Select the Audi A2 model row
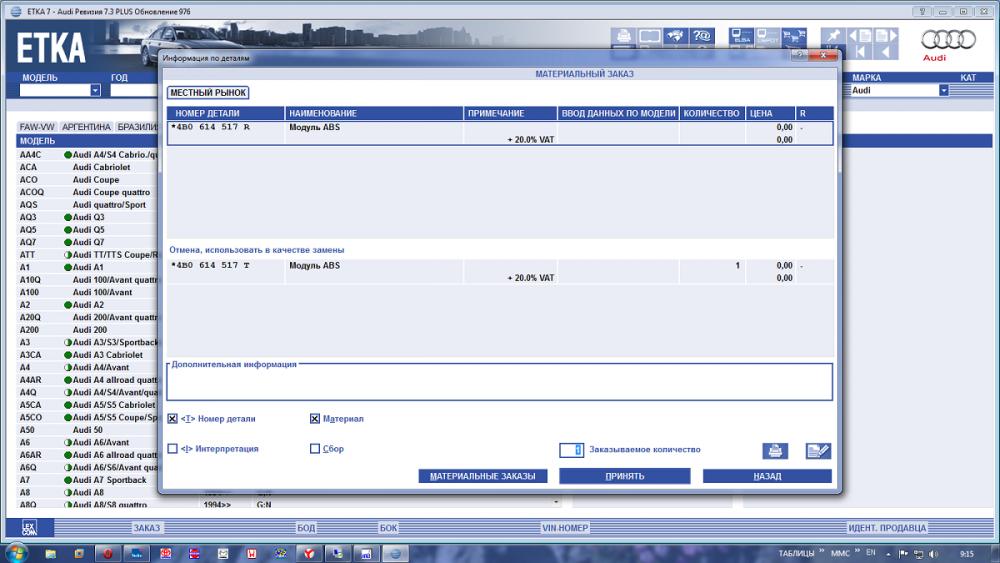The width and height of the screenshot is (1000, 563). coord(87,305)
